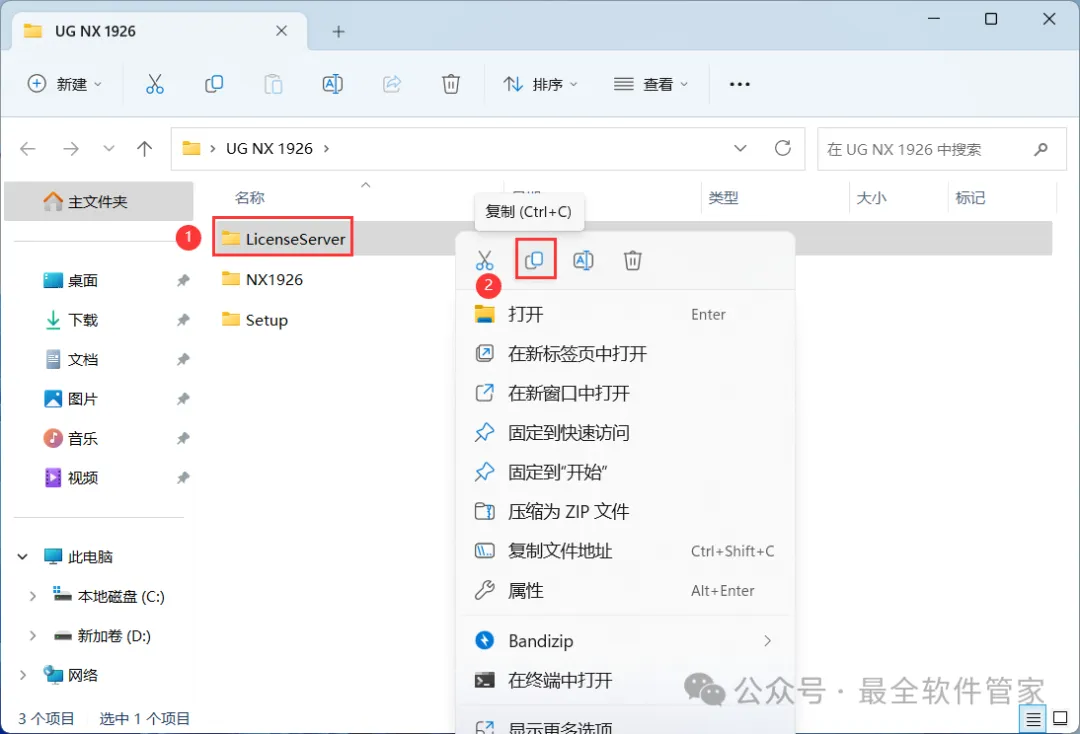1080x734 pixels.
Task: Add a new tab with plus button
Action: [x=338, y=32]
